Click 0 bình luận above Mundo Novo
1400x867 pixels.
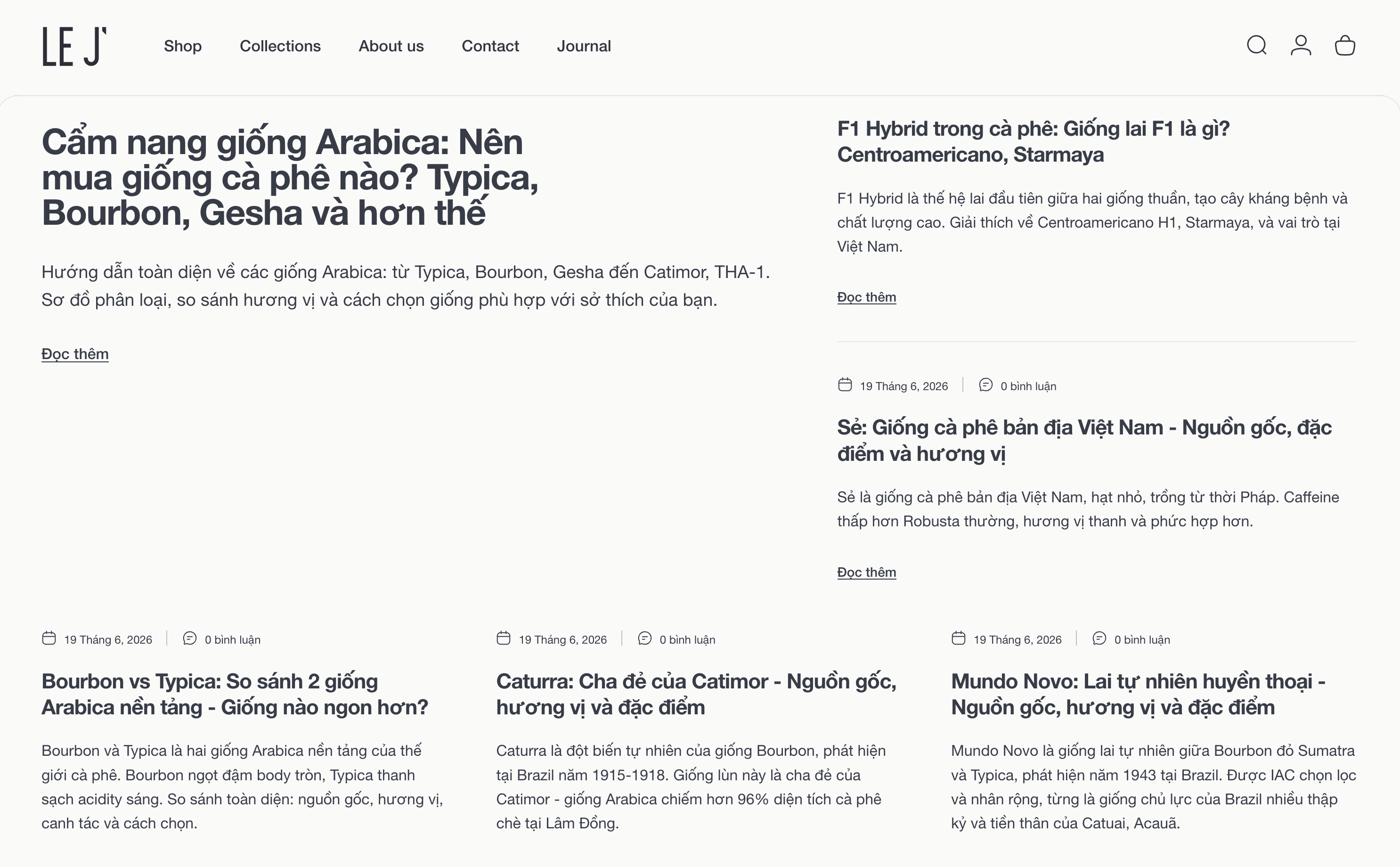click(x=1141, y=640)
